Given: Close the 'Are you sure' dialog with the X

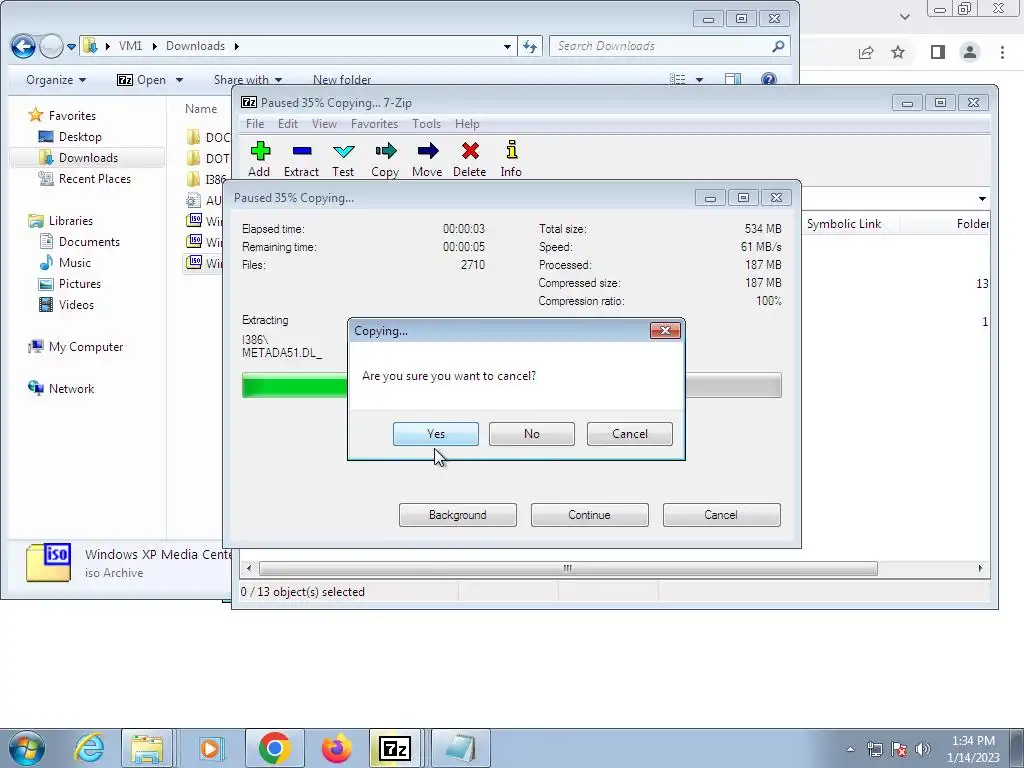Looking at the screenshot, I should pyautogui.click(x=665, y=330).
